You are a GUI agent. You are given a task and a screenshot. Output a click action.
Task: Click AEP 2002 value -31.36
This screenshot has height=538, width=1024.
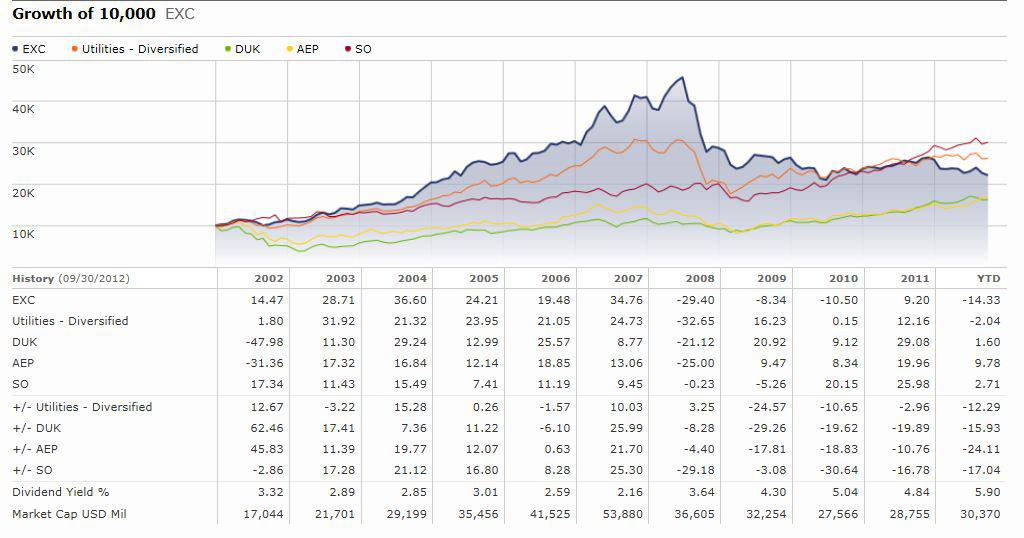[x=264, y=363]
